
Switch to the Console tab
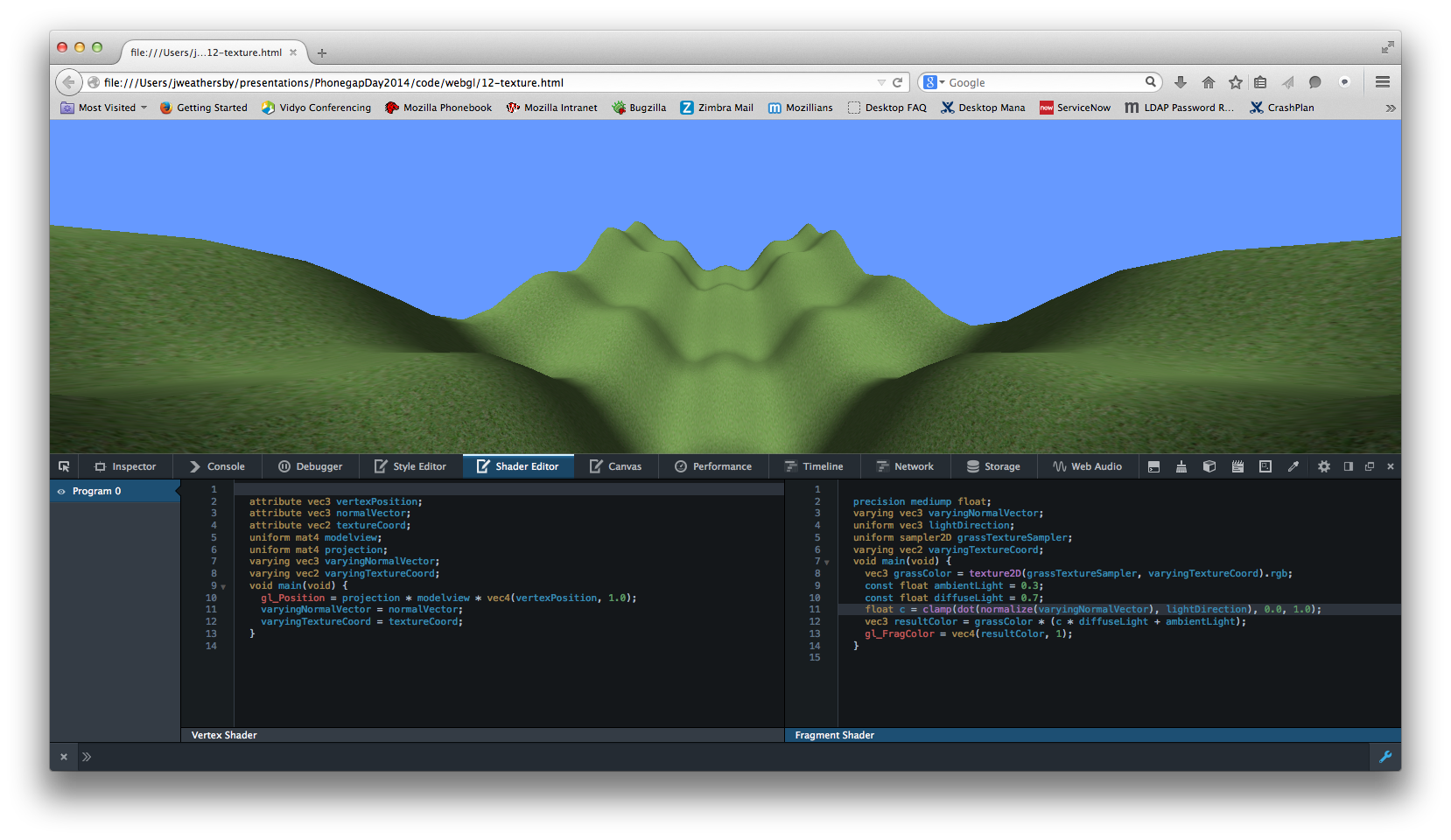coord(217,466)
